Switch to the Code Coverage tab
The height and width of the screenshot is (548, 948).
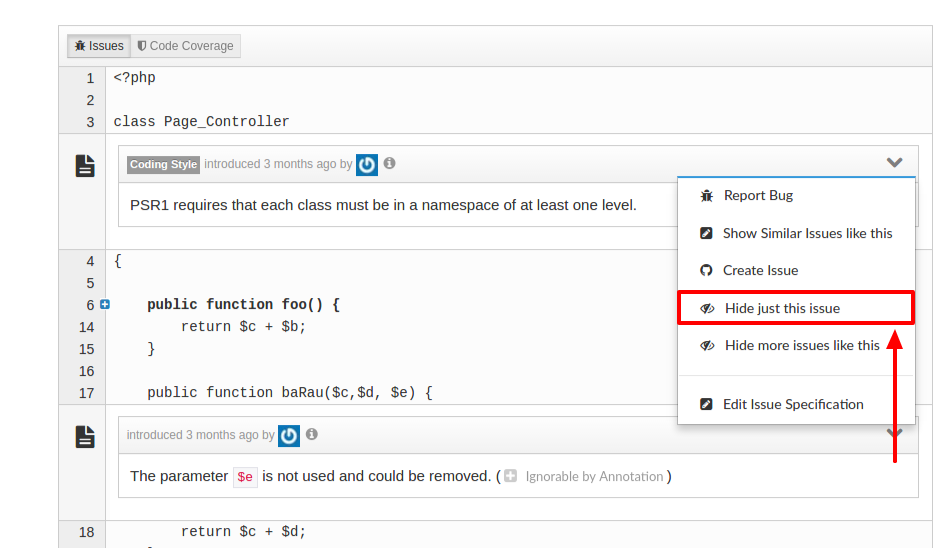(x=186, y=46)
